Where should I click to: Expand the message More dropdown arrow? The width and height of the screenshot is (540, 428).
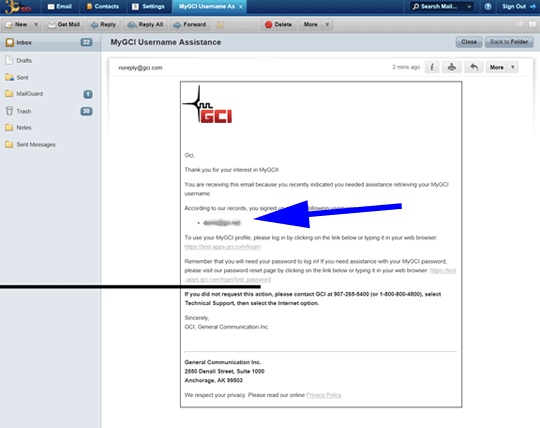tap(513, 67)
